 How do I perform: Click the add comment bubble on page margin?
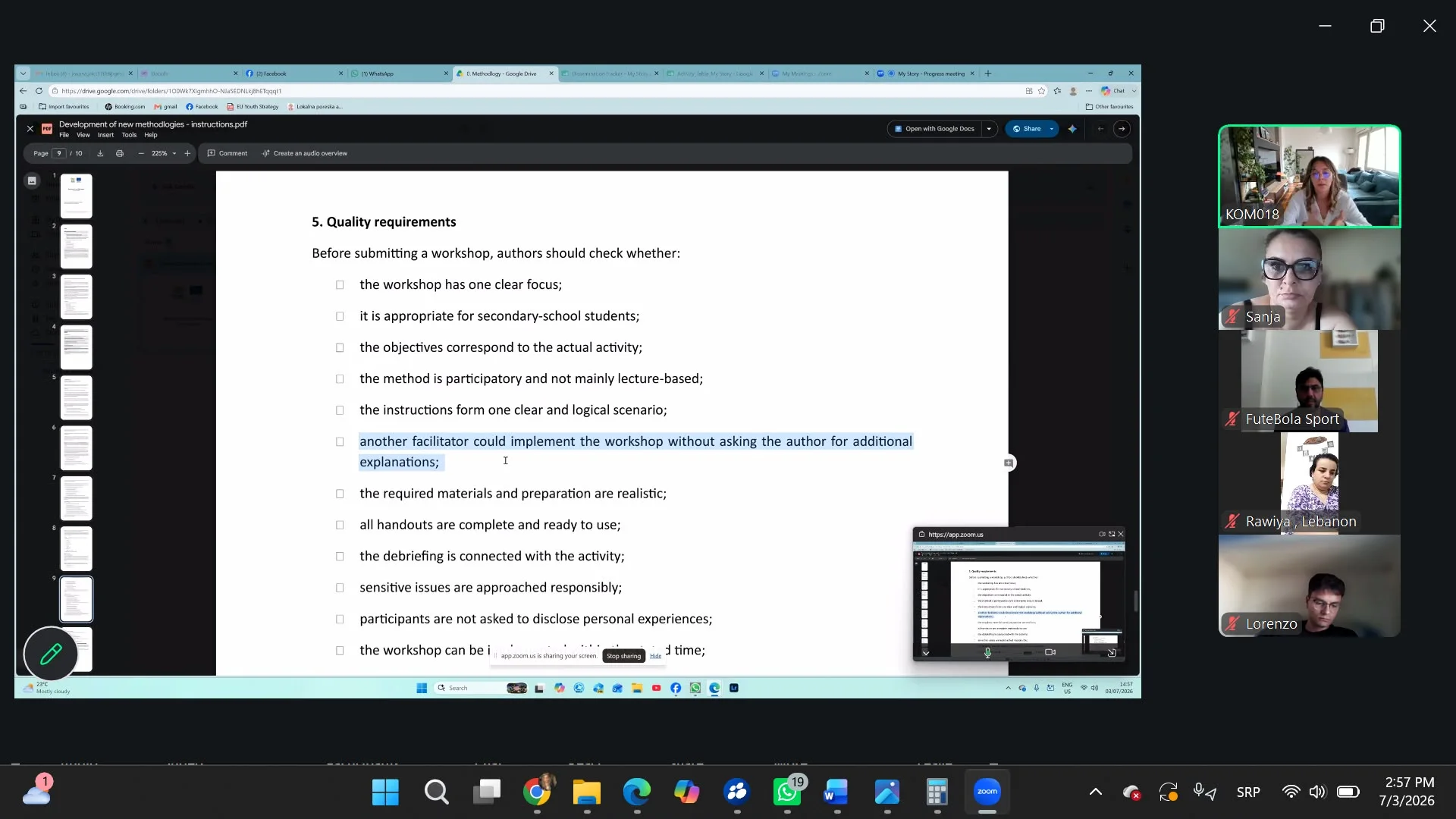click(x=1009, y=463)
